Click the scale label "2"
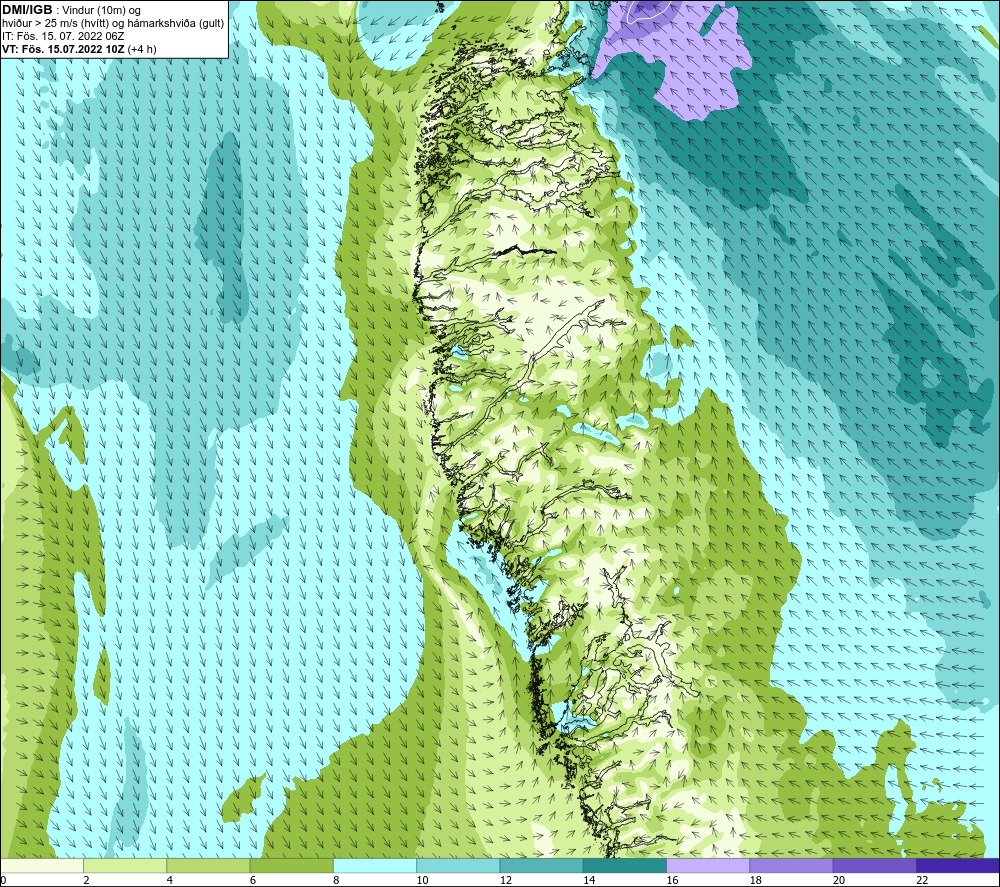 pos(86,880)
